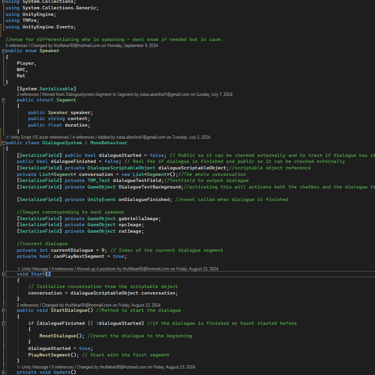Collapse the DialogueSystem class definition

(x=4, y=143)
